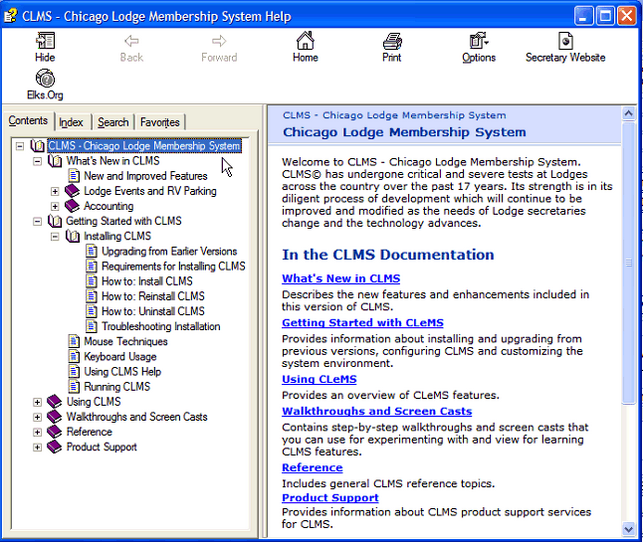This screenshot has height=542, width=643.
Task: Open the Options toolbar icon
Action: coord(478,42)
